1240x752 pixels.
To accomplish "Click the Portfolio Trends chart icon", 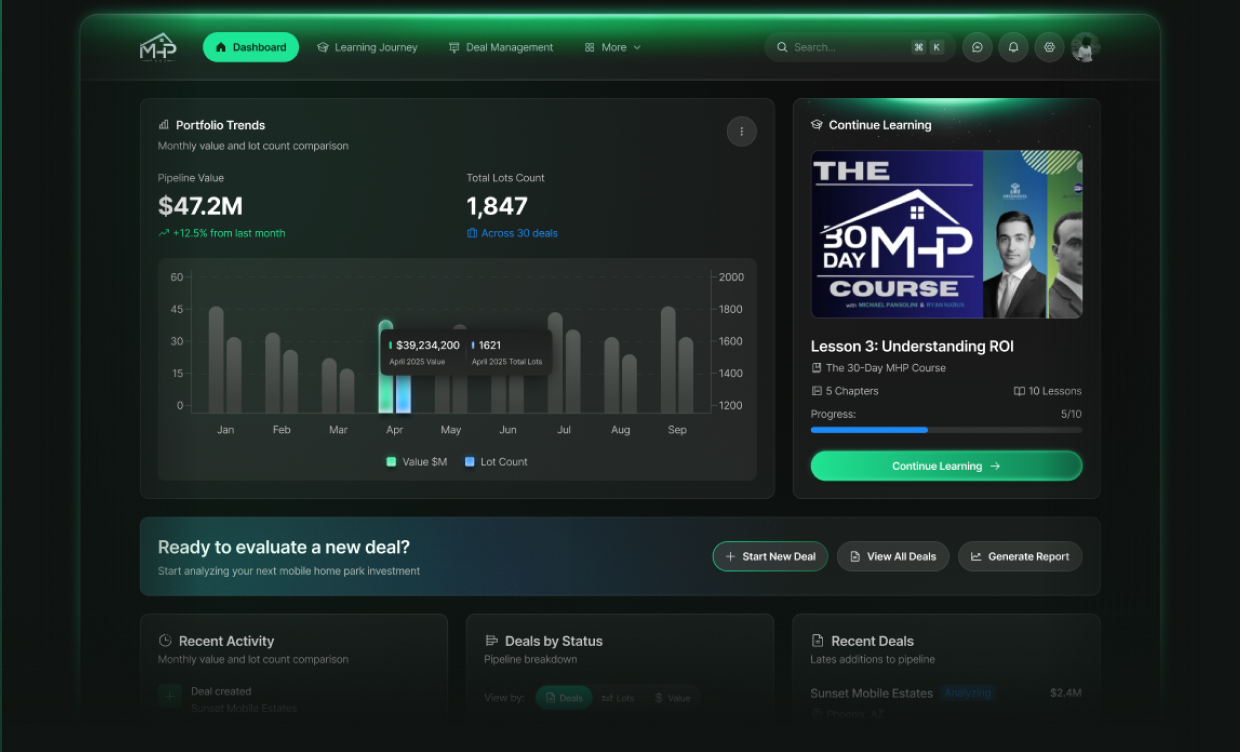I will 163,125.
